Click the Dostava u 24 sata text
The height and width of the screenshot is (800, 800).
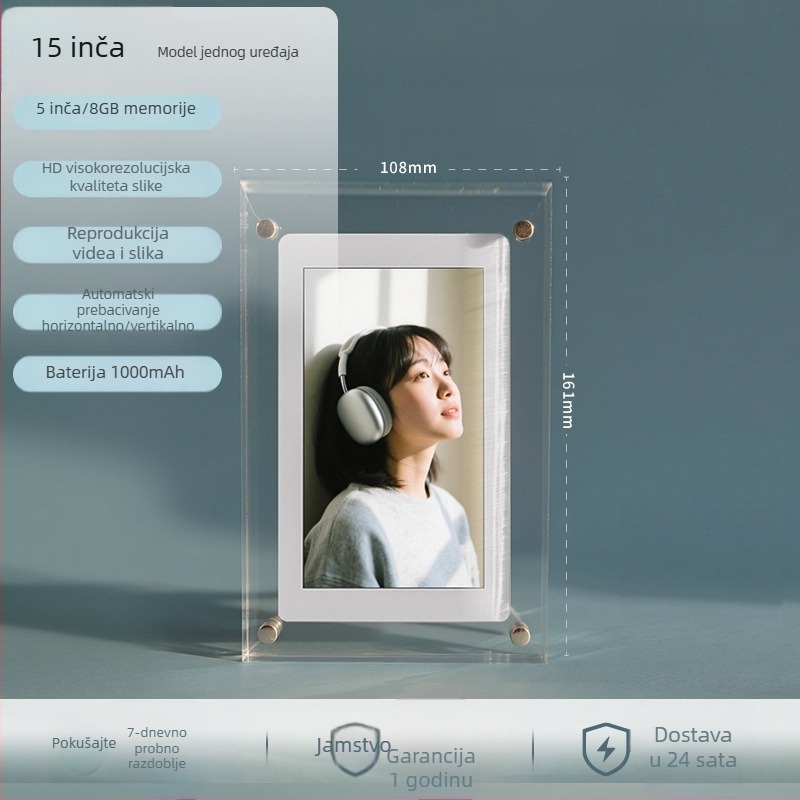pos(693,747)
